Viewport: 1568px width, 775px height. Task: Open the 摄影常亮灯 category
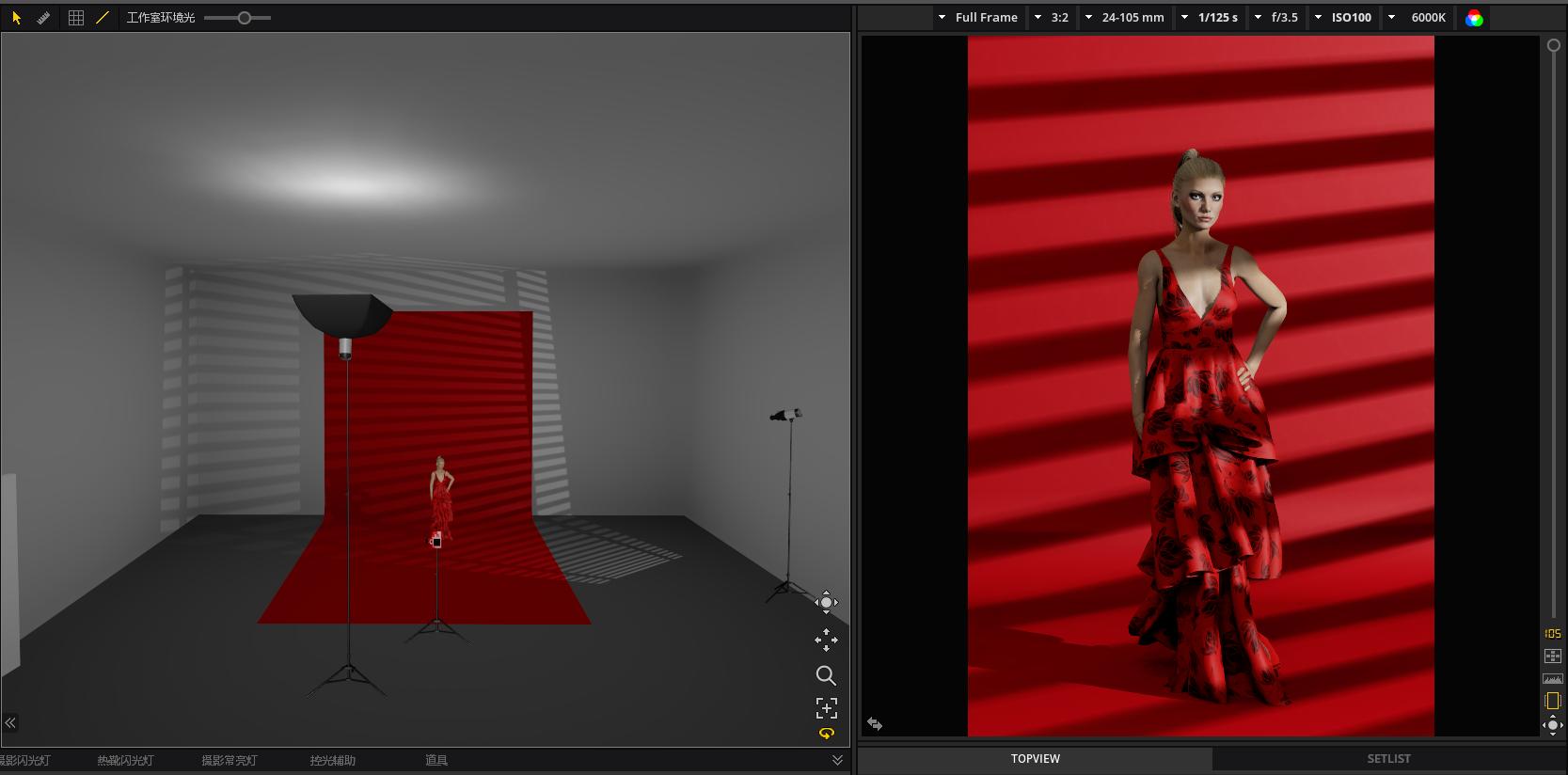click(230, 760)
